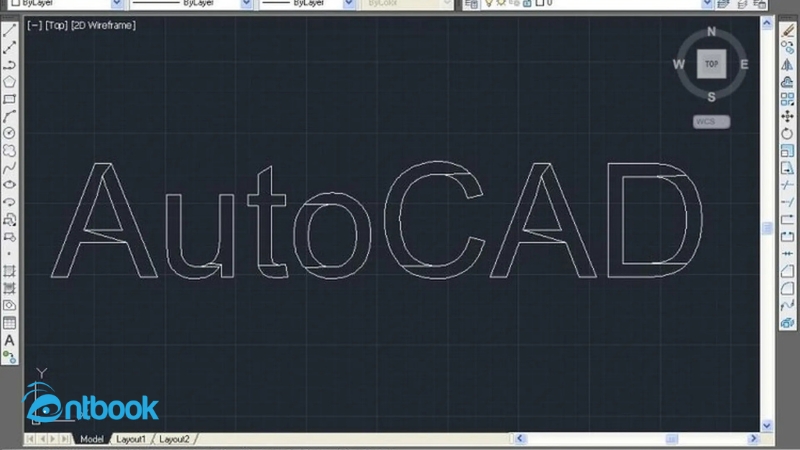Click the TOP face of the ViewCube
The image size is (800, 450).
(x=711, y=64)
